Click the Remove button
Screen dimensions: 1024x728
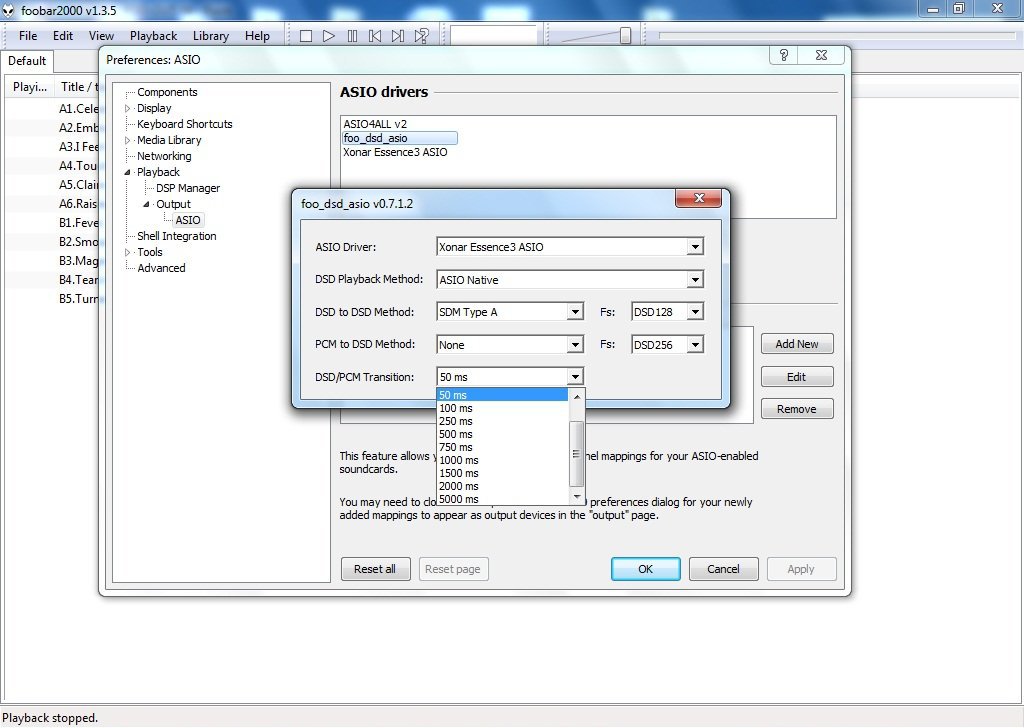[797, 409]
